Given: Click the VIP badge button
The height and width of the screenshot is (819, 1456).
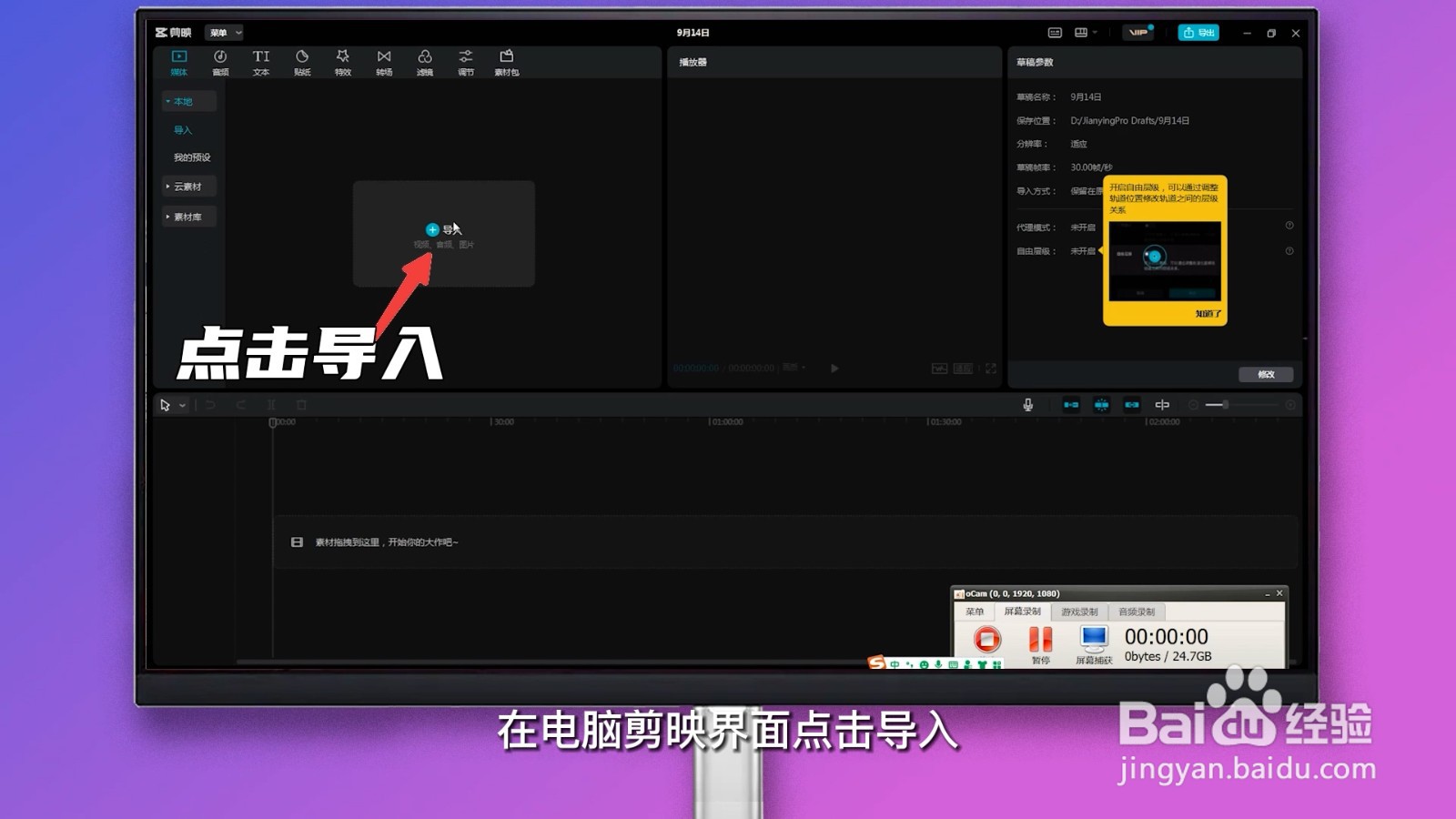Looking at the screenshot, I should 1138,33.
